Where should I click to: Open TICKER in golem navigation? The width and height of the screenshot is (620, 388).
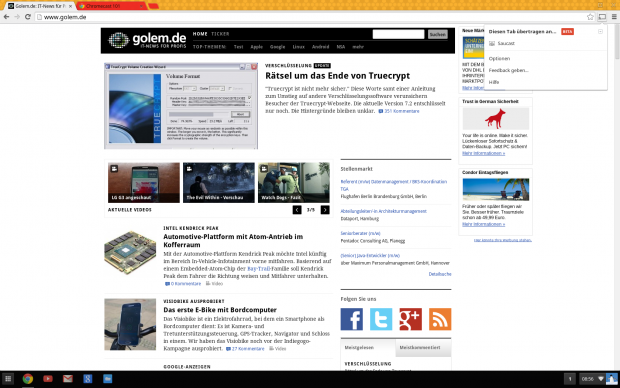[220, 34]
